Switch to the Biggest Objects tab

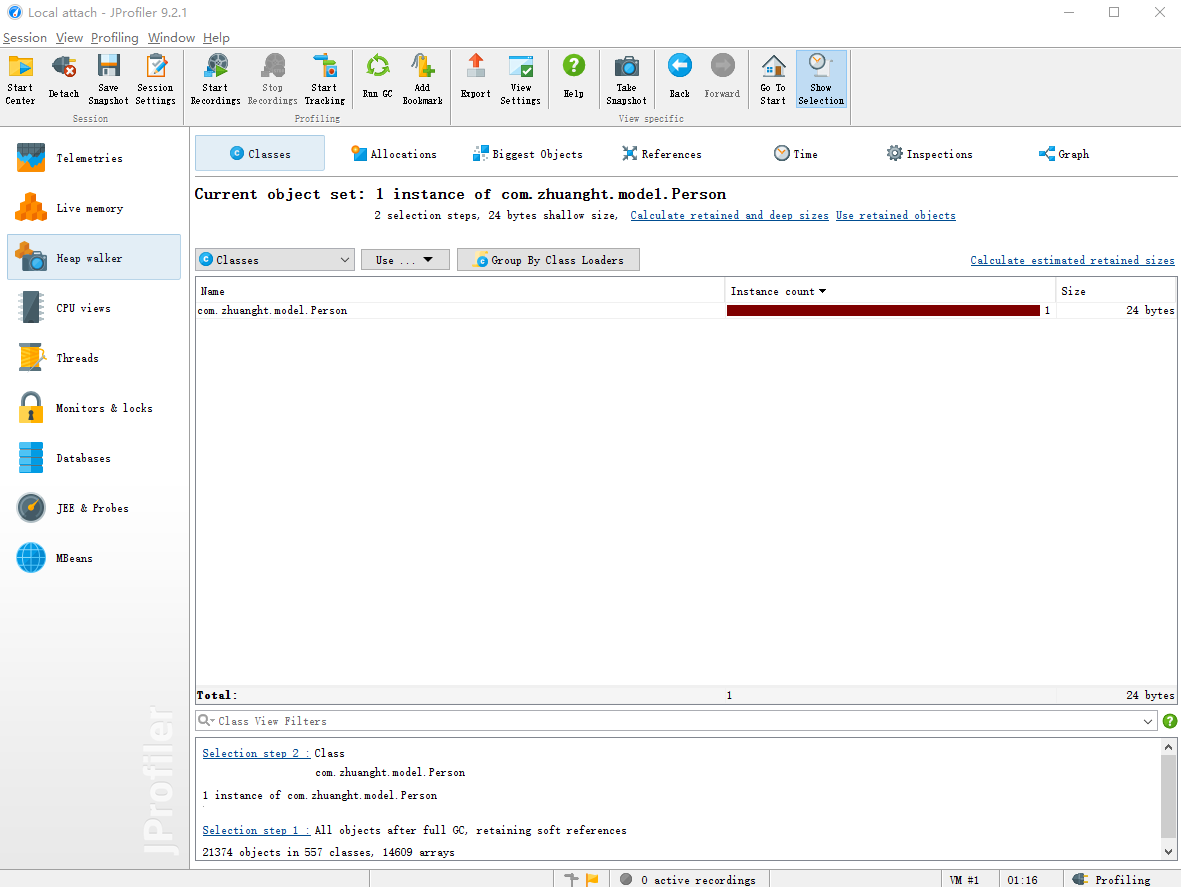pyautogui.click(x=528, y=154)
